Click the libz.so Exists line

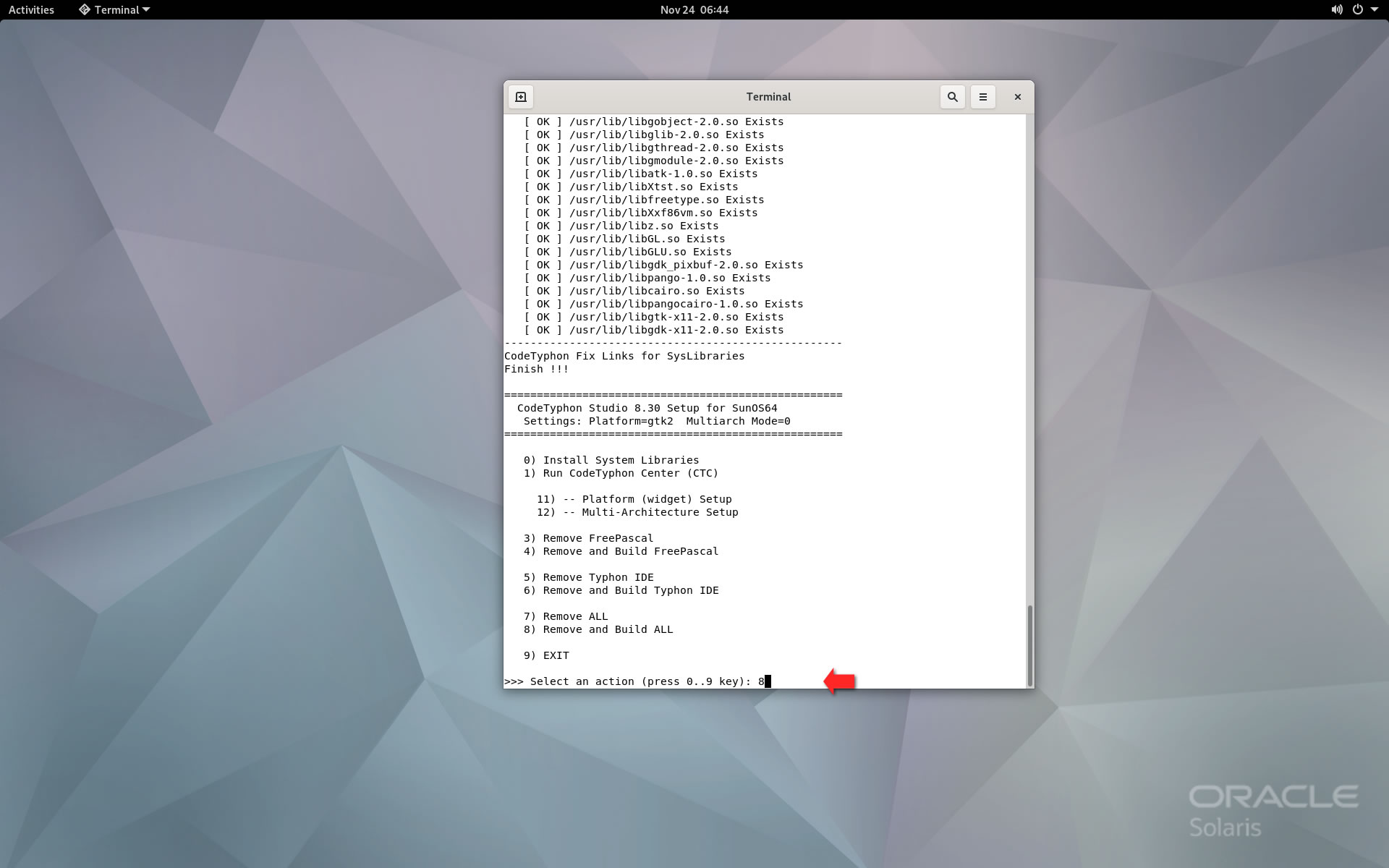pyautogui.click(x=621, y=226)
